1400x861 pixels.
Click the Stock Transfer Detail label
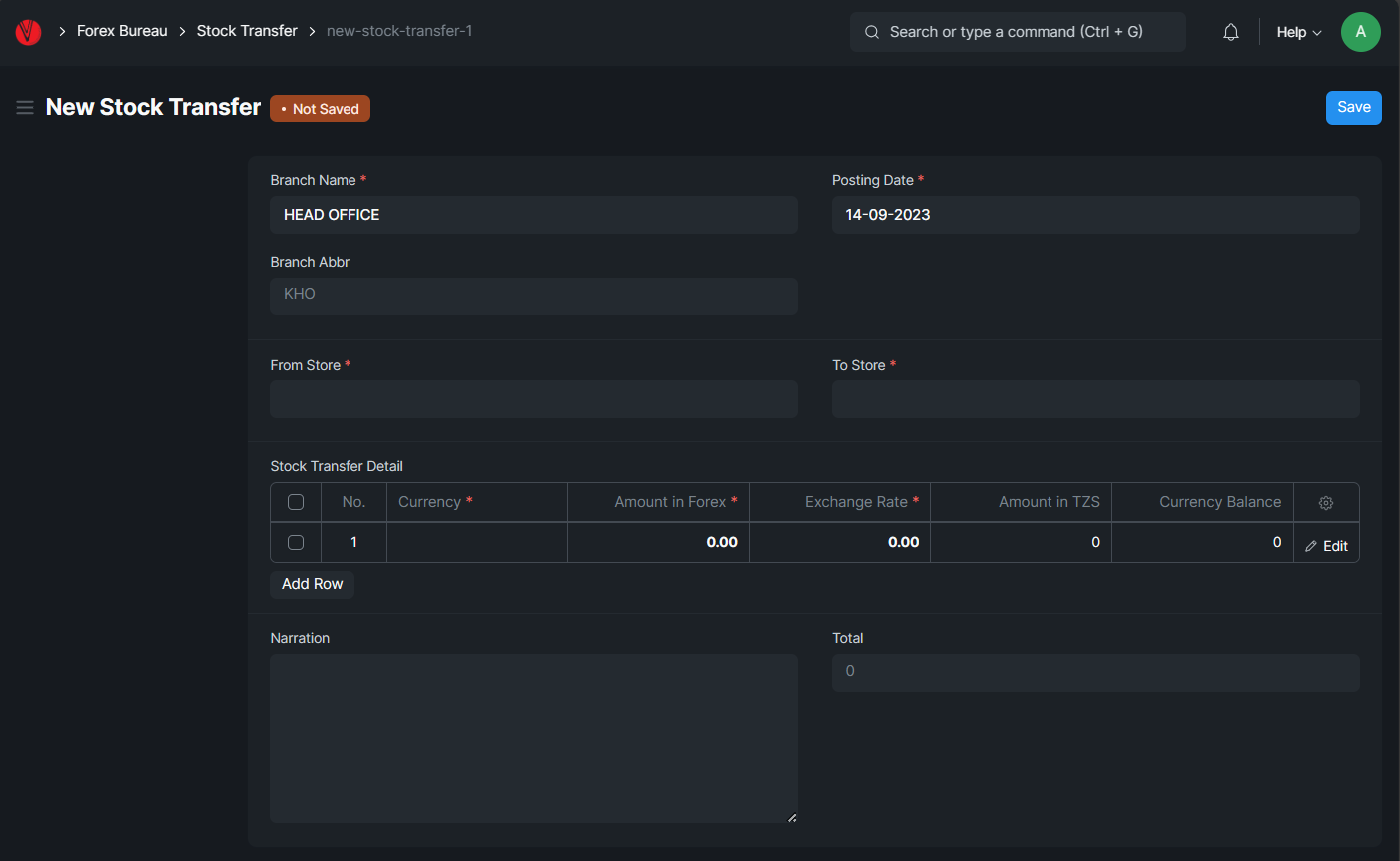[337, 466]
